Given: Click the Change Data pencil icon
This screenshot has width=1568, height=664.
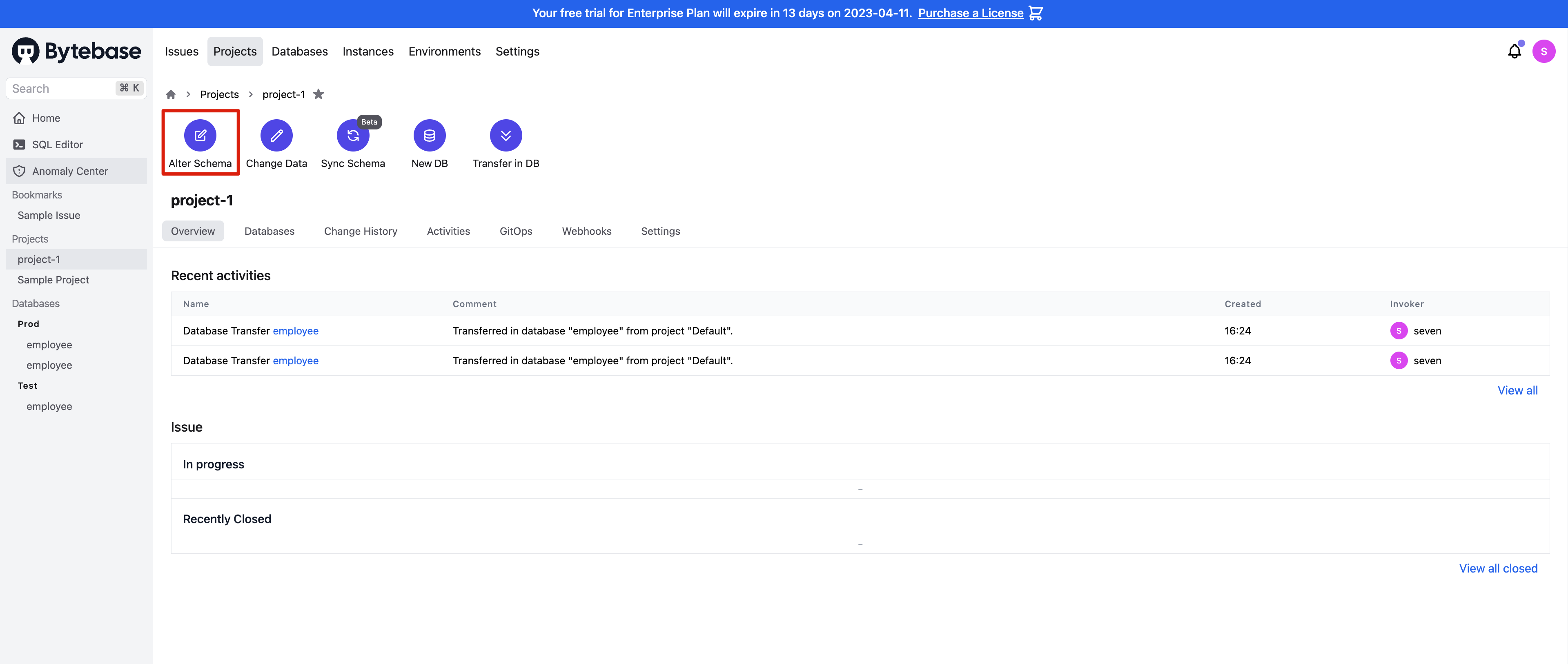Looking at the screenshot, I should 276,136.
